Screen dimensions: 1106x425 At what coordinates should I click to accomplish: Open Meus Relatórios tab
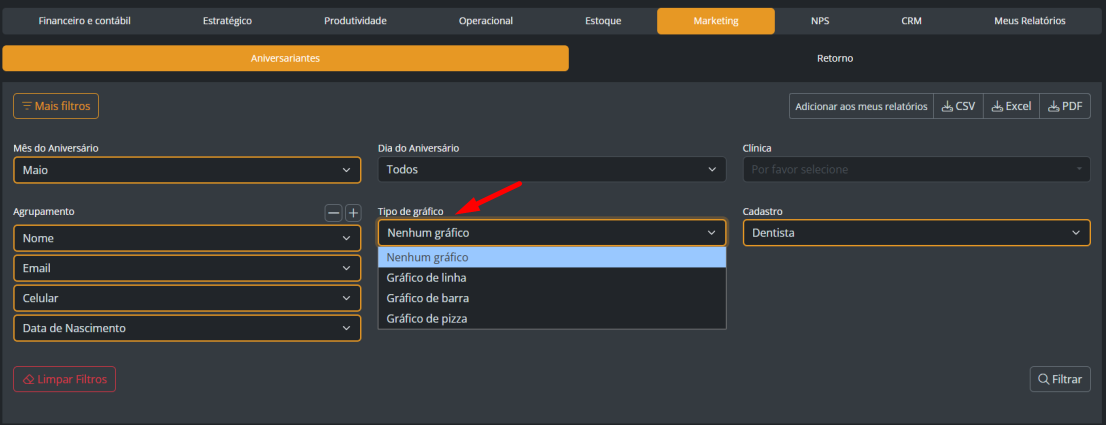tap(1030, 21)
